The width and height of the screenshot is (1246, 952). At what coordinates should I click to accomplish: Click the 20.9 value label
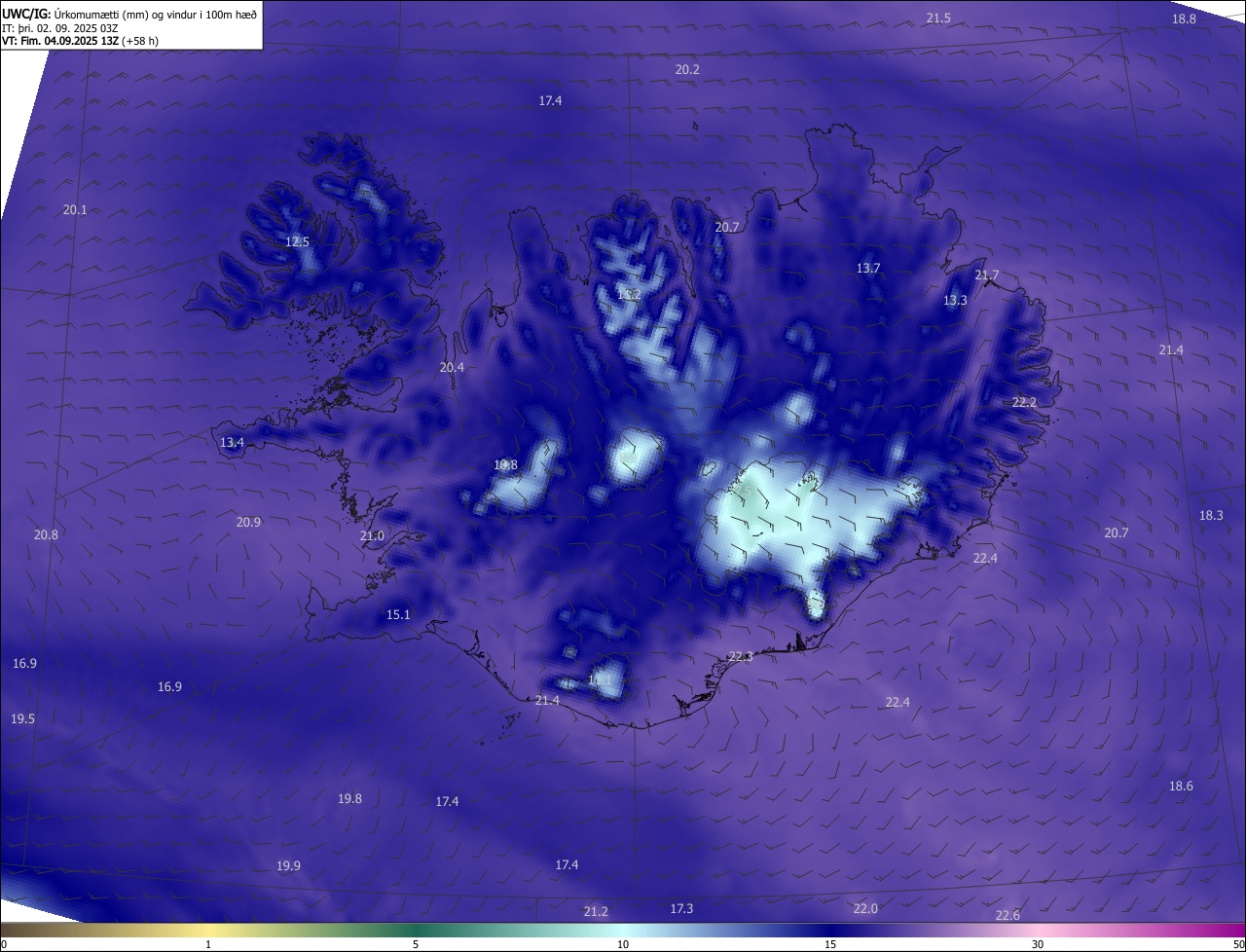(x=248, y=523)
